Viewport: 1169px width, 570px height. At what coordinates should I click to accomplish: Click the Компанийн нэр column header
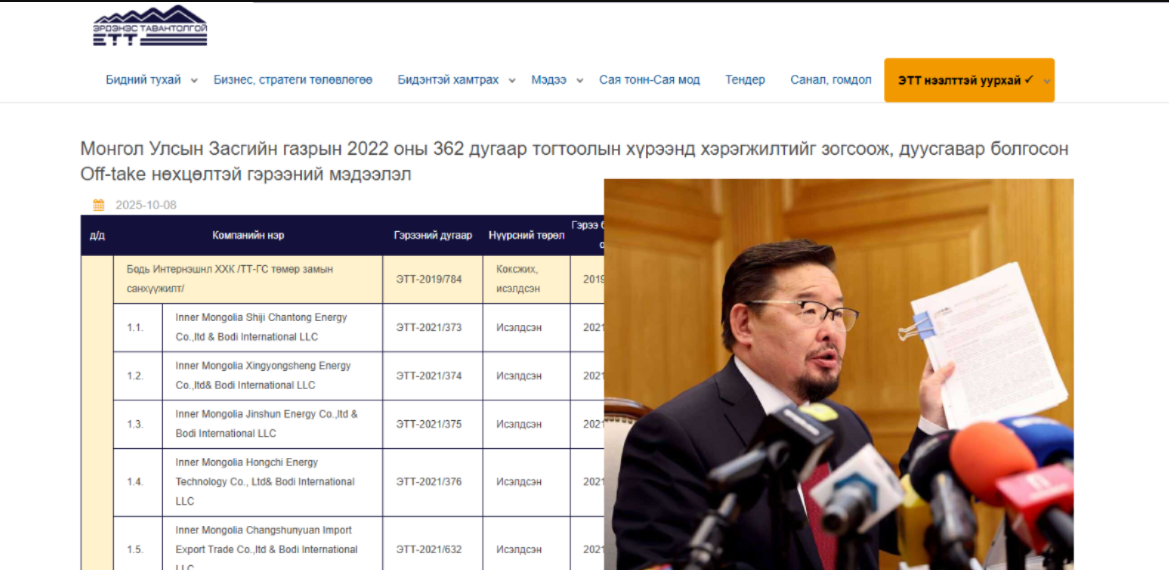(x=248, y=236)
